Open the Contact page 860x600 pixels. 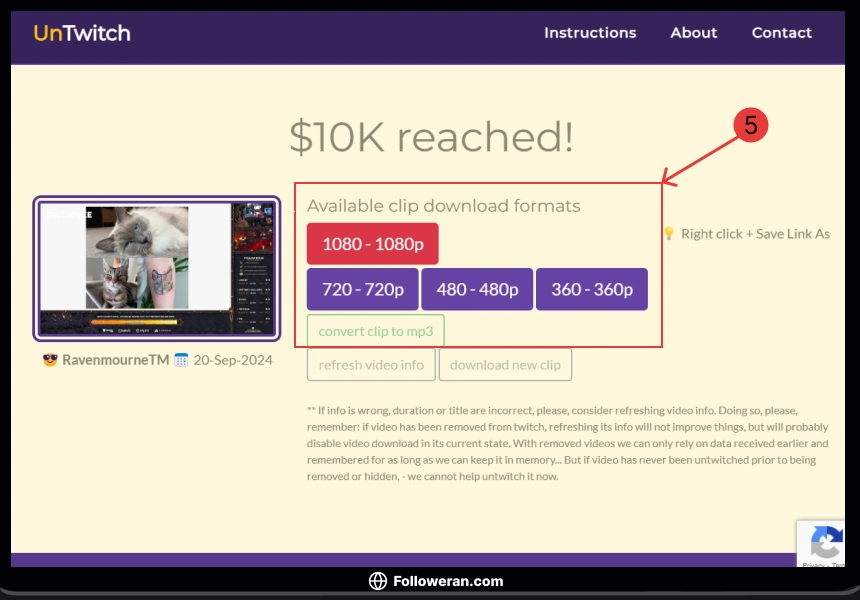(x=781, y=33)
